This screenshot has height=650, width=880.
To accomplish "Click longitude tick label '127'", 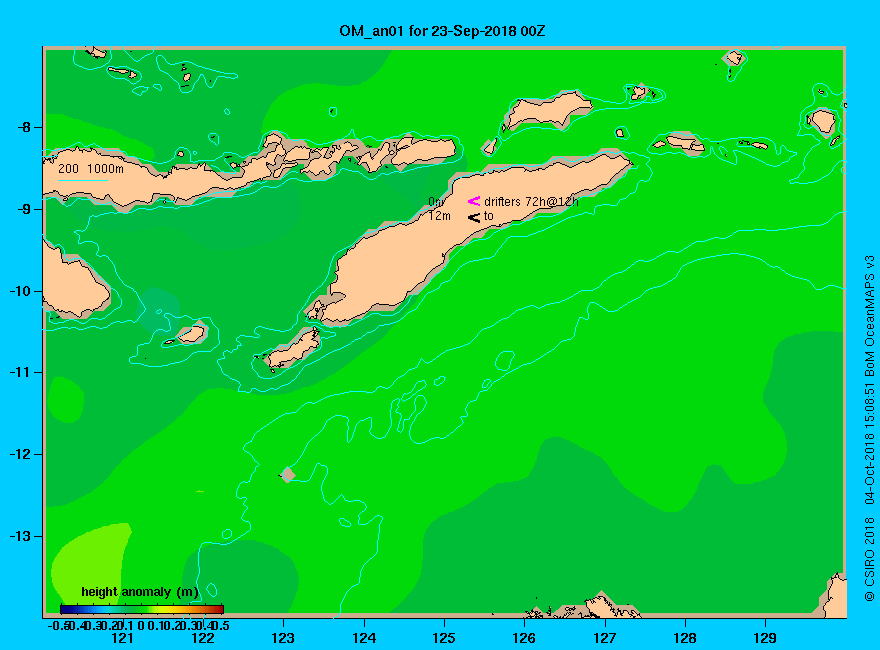I will [x=604, y=638].
